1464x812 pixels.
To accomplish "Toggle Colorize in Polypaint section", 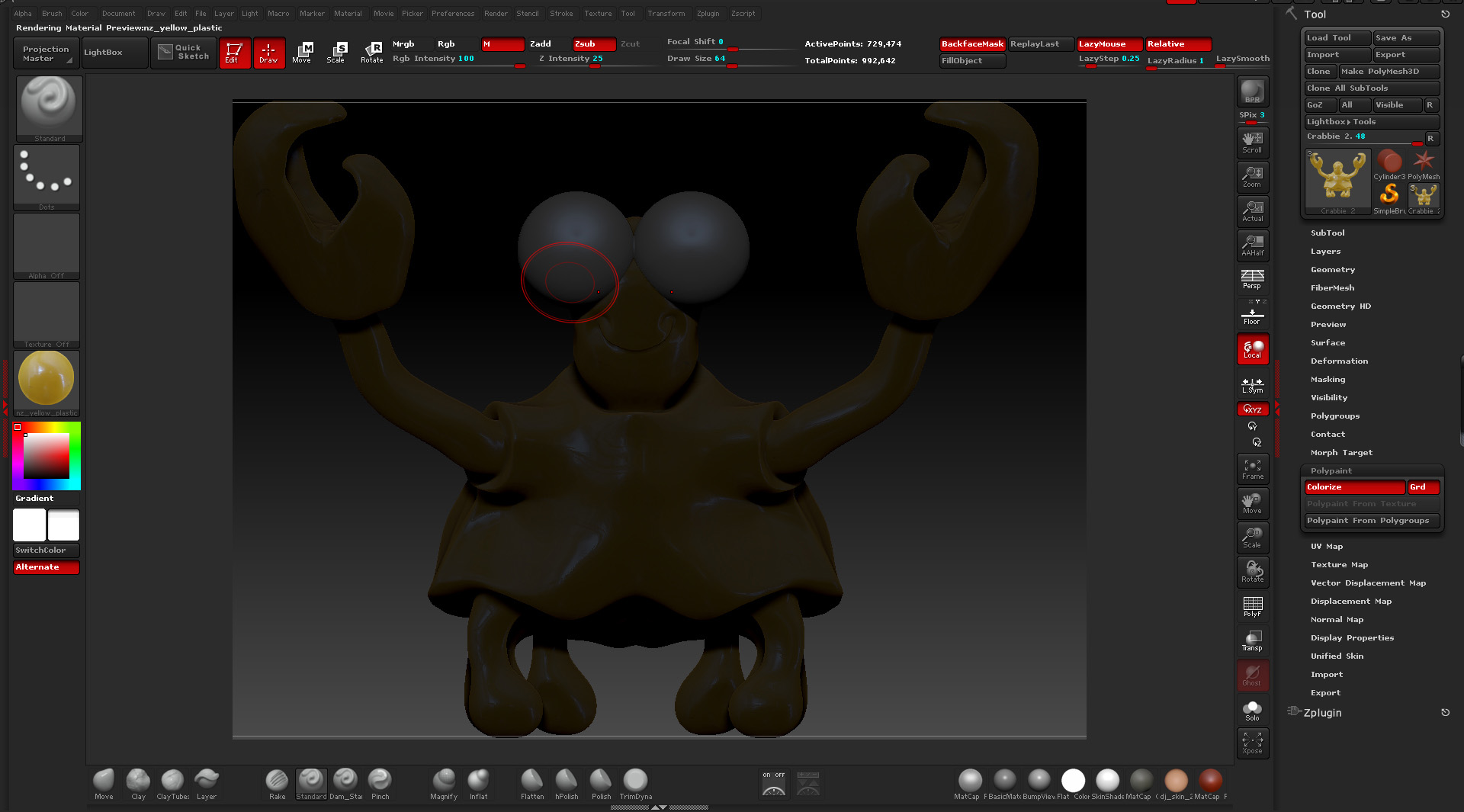I will [x=1354, y=487].
